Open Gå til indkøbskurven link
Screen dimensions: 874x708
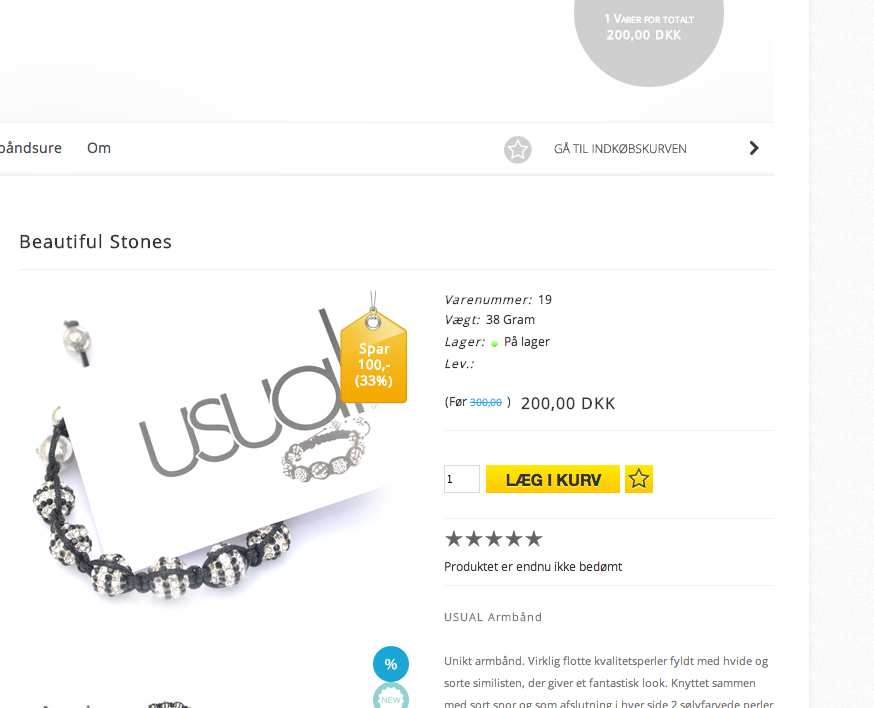pyautogui.click(x=620, y=149)
